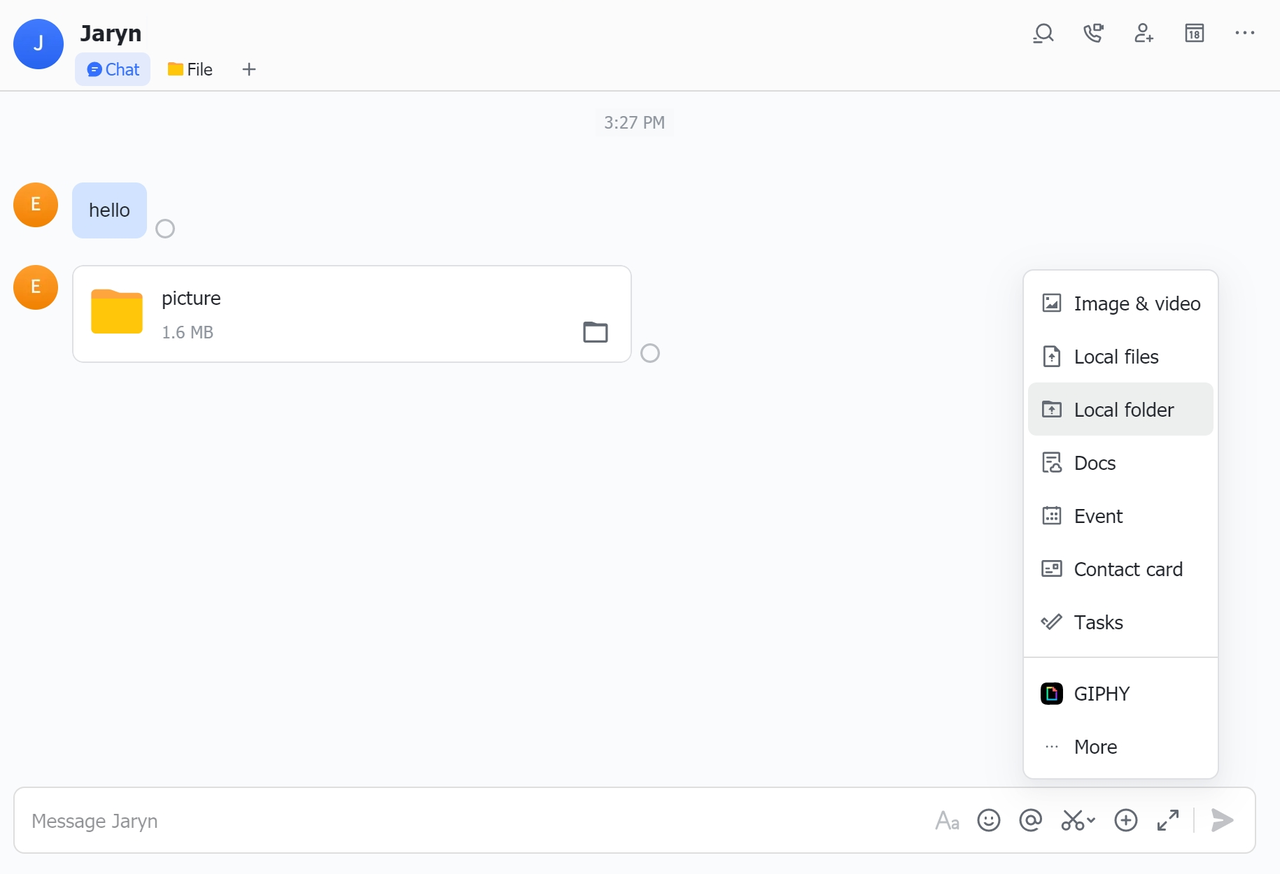Click the scissors screenshot icon

(1072, 821)
